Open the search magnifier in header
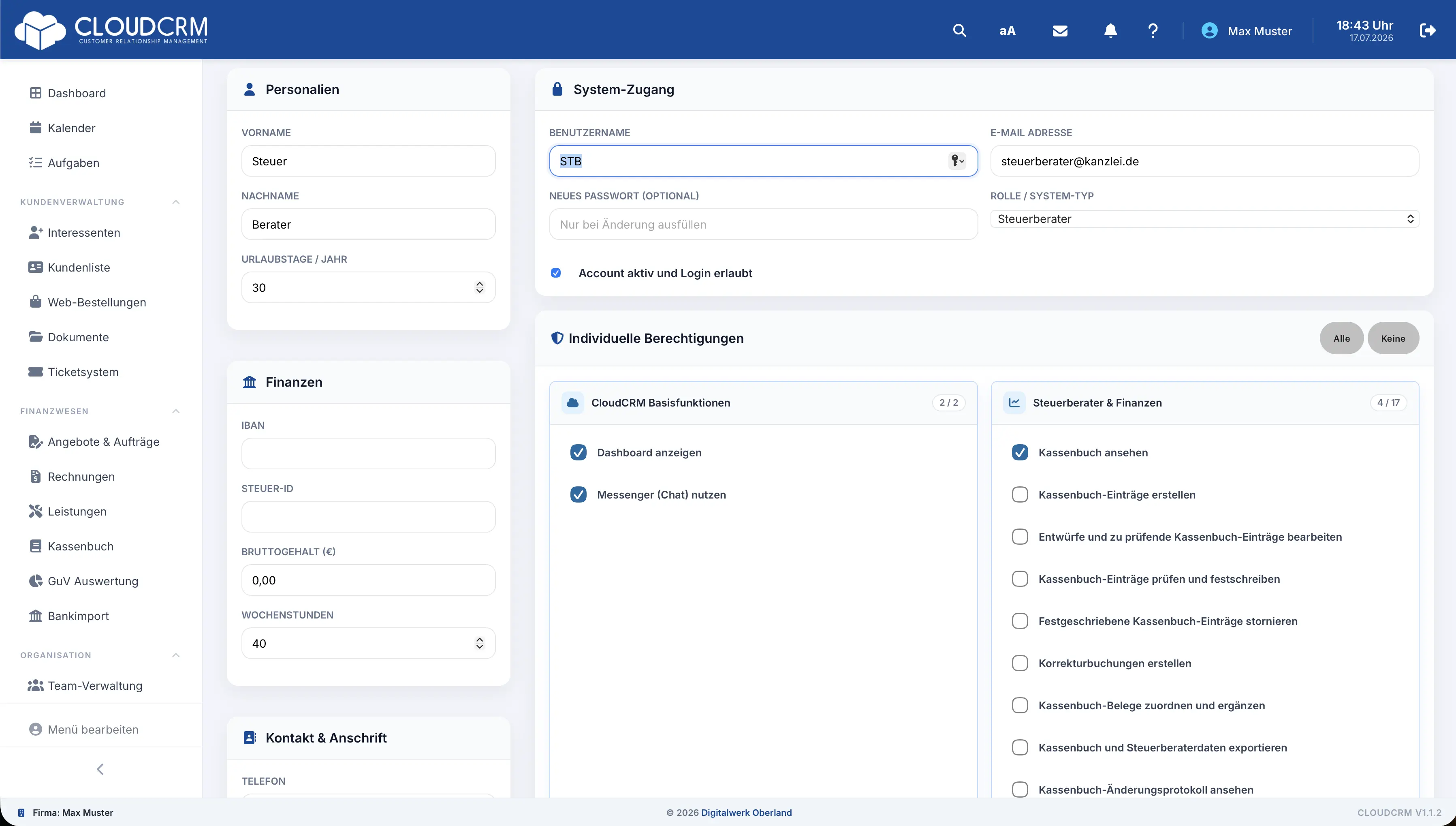The image size is (1456, 826). (959, 31)
